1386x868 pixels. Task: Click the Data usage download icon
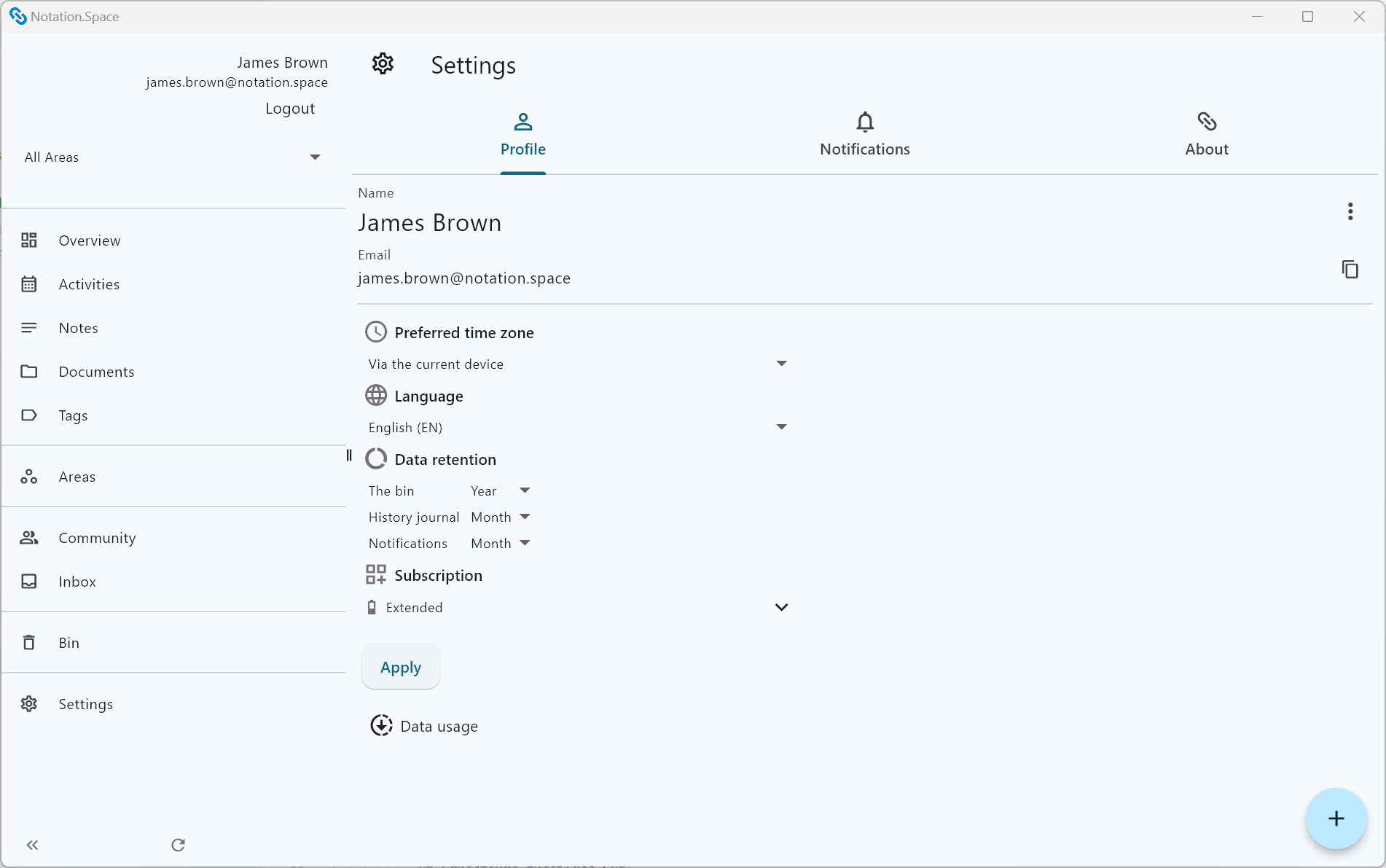coord(380,725)
